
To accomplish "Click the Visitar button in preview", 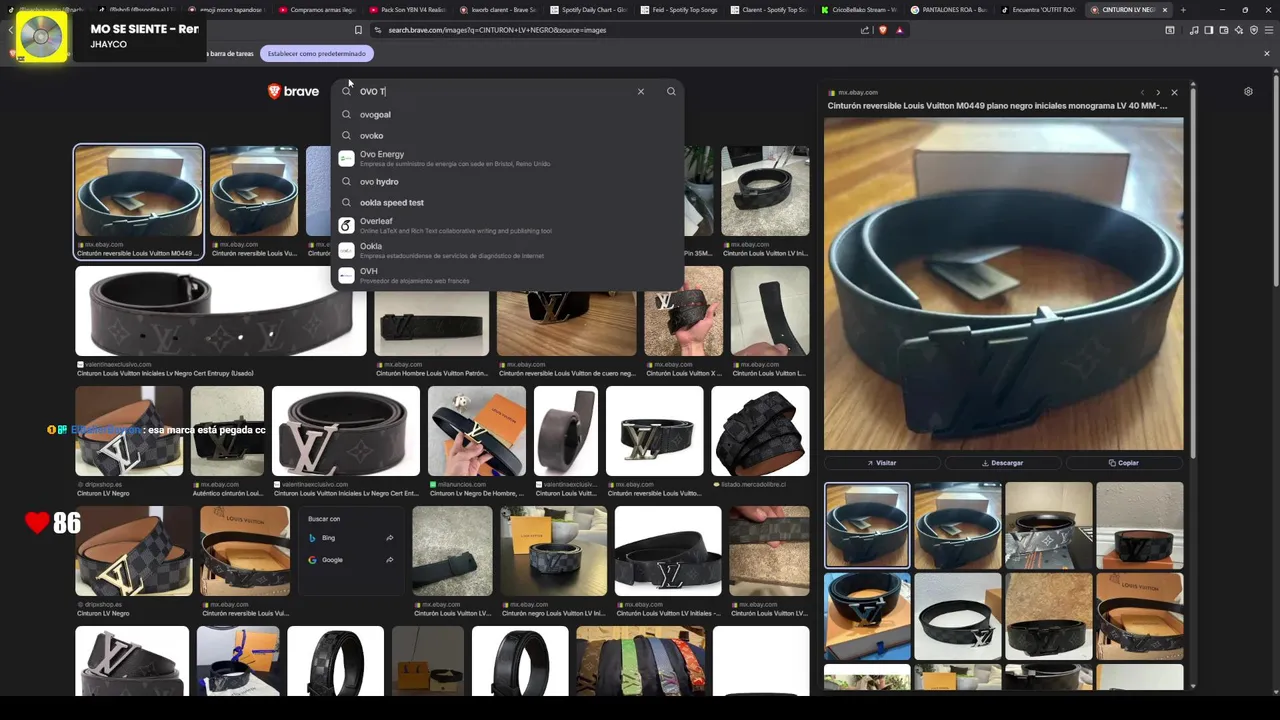I will (x=881, y=463).
